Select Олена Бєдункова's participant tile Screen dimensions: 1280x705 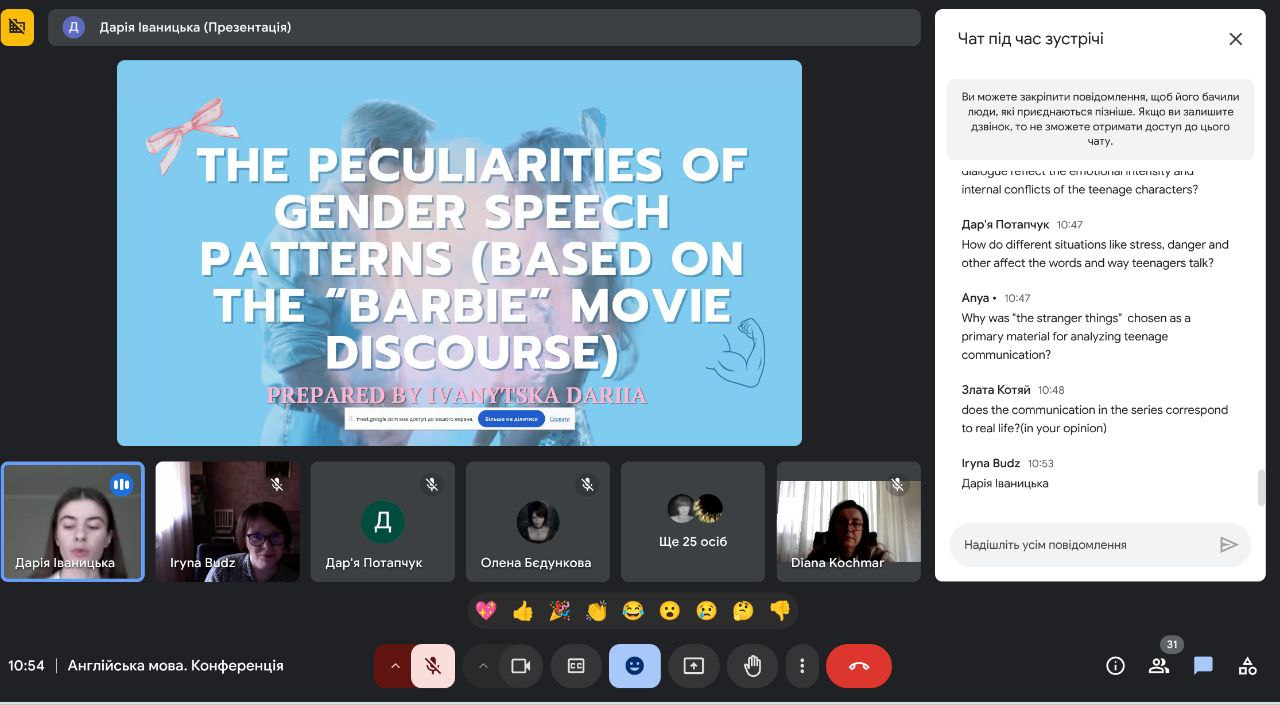pyautogui.click(x=538, y=521)
